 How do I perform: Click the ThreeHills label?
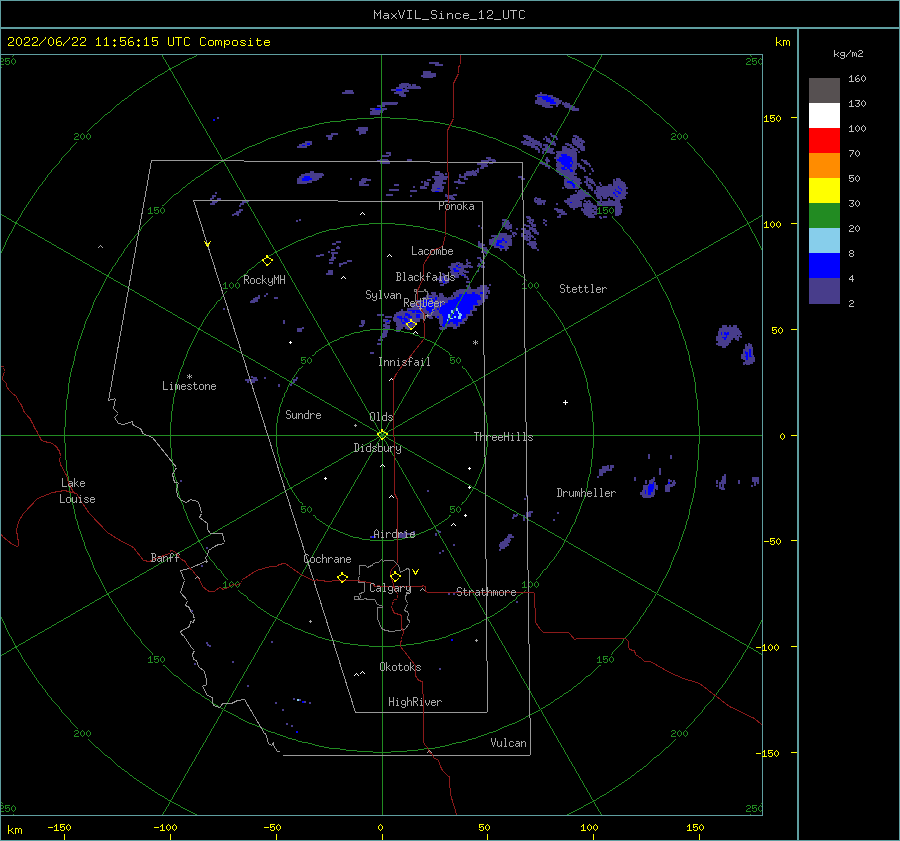click(x=503, y=437)
